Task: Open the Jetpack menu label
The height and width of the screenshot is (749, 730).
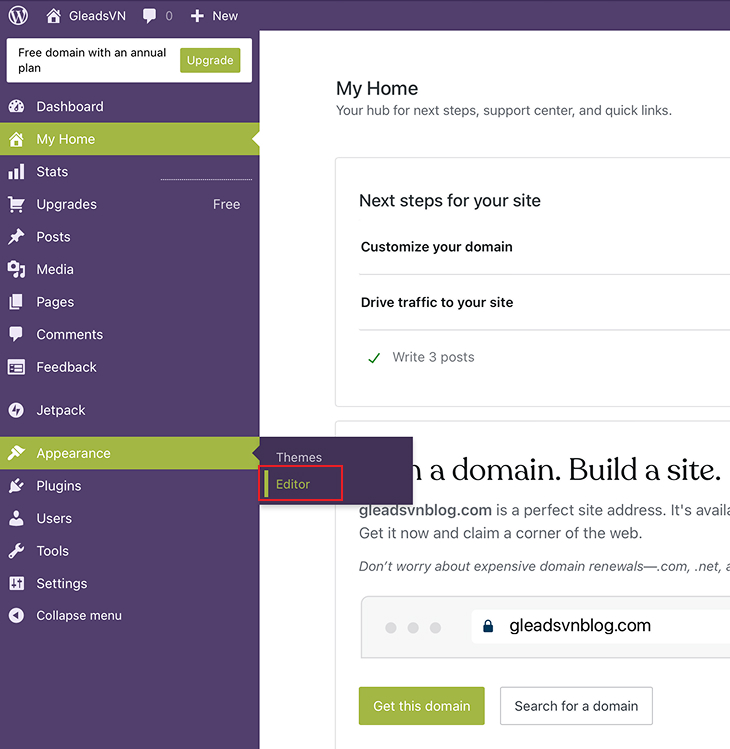Action: pos(61,410)
